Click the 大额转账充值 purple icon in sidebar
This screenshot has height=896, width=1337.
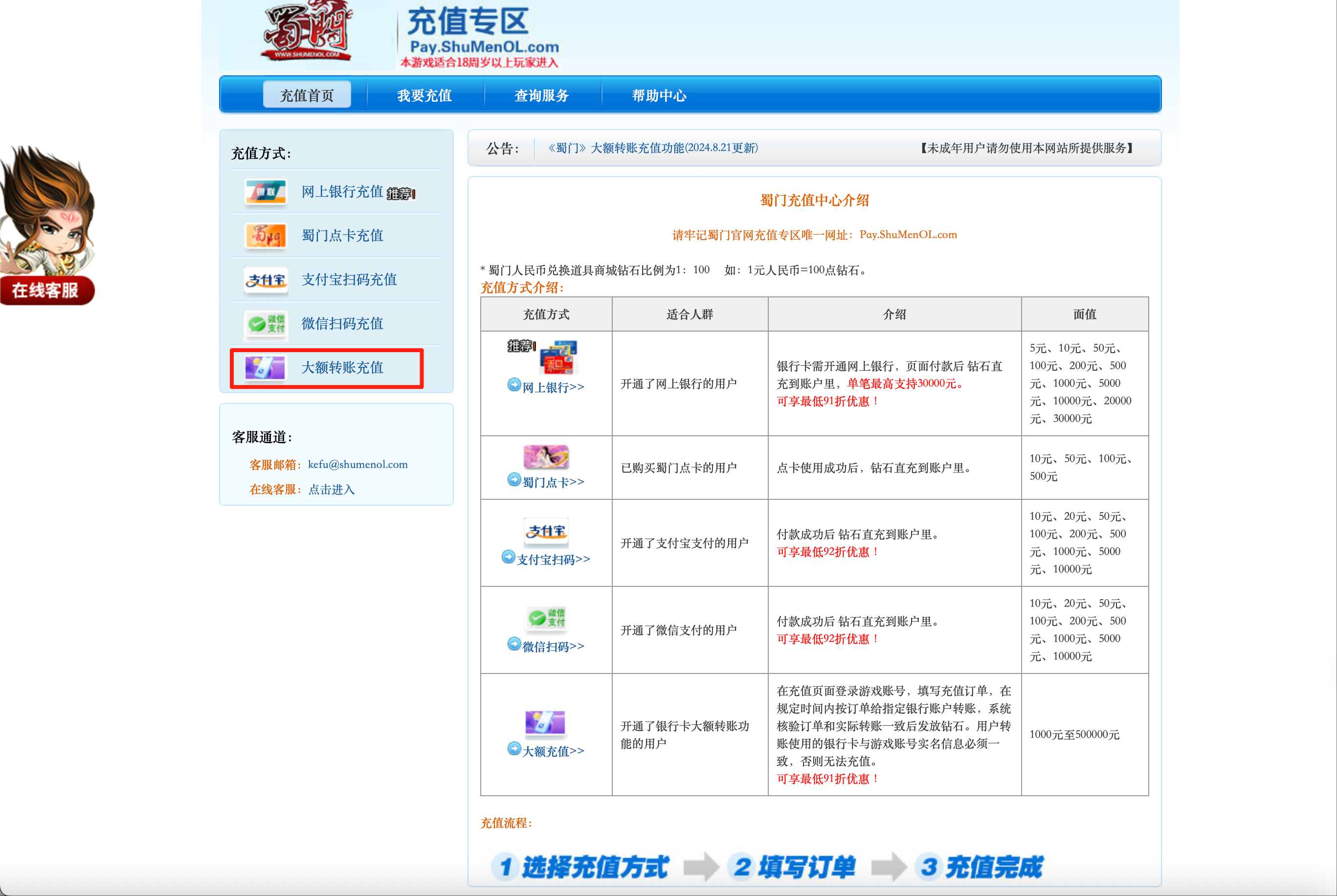pyautogui.click(x=266, y=367)
